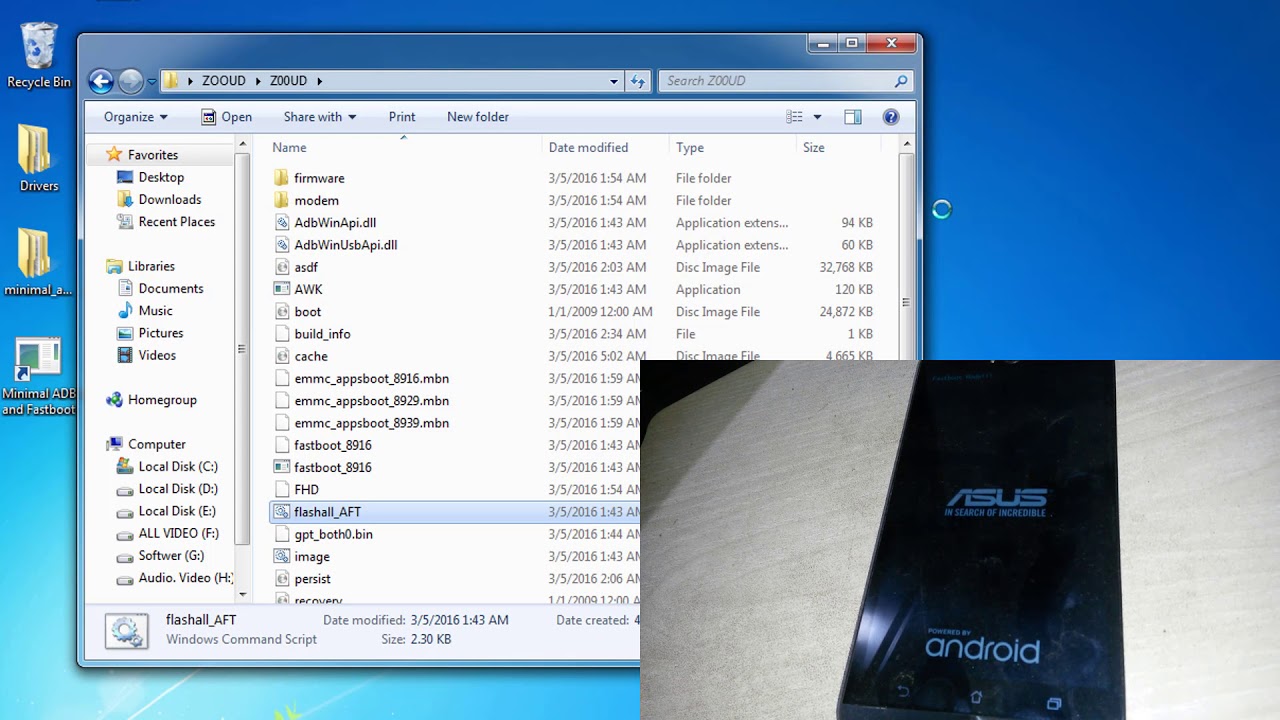Change your view icon
1280x720 pixels.
click(794, 117)
